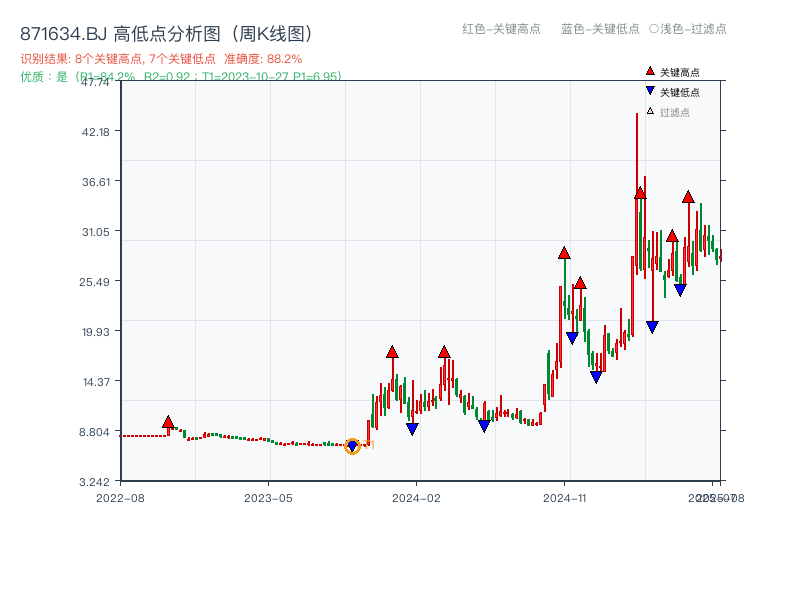This screenshot has width=800, height=600.
Task: Click the highest red key-high marker near the peak
Action: 640,195
